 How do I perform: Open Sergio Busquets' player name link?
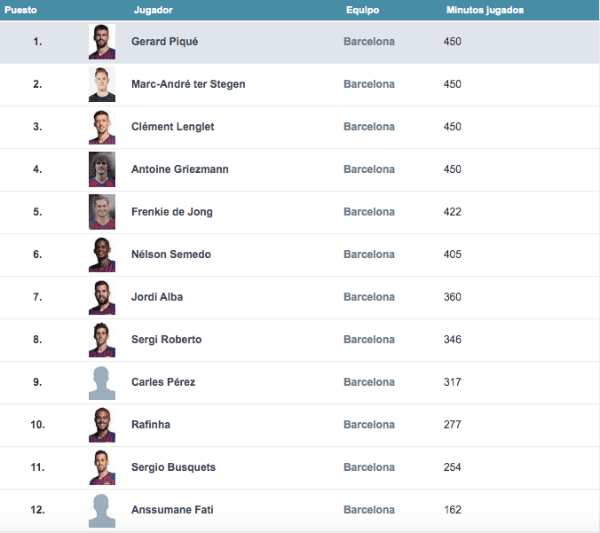click(173, 467)
